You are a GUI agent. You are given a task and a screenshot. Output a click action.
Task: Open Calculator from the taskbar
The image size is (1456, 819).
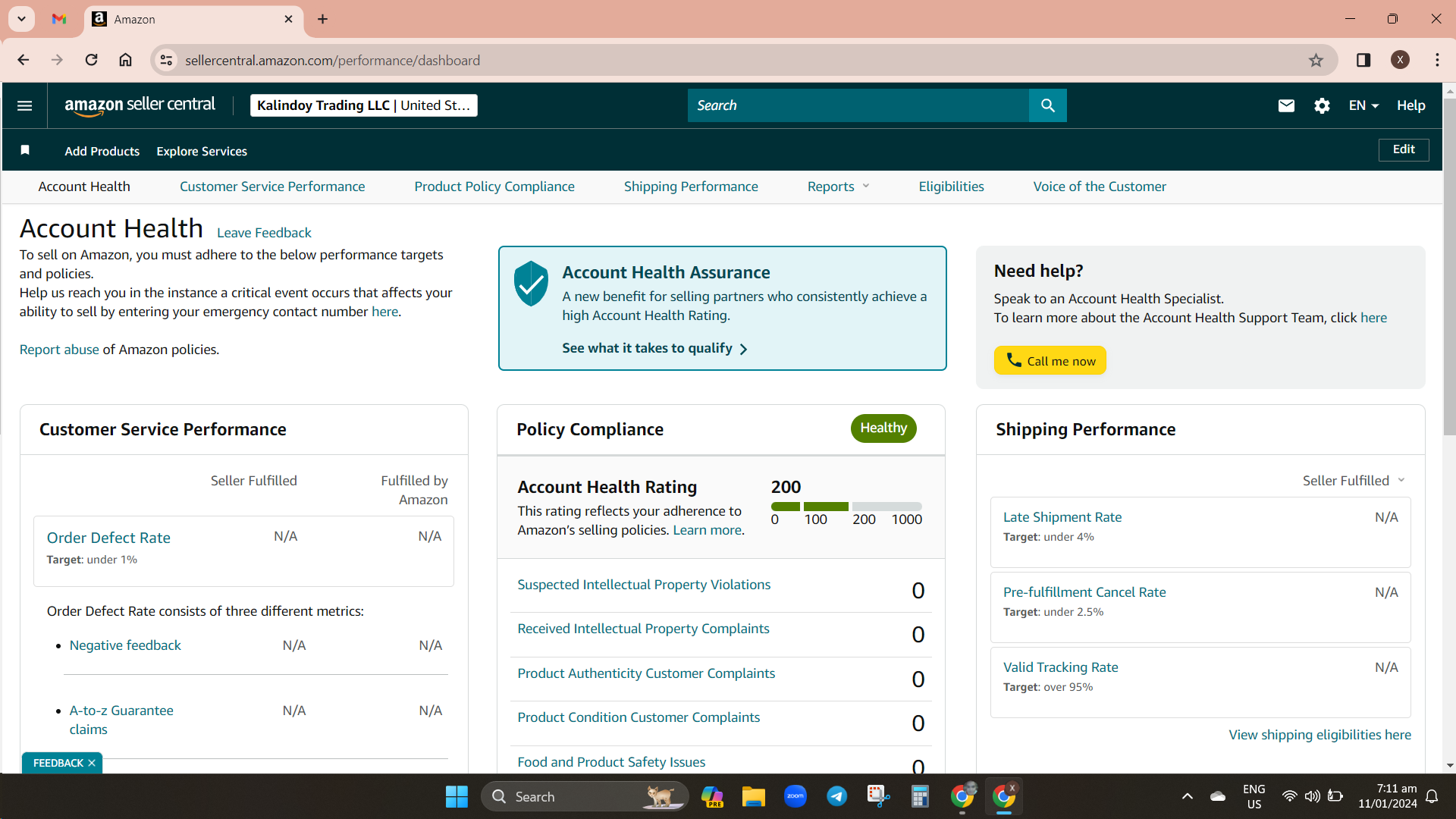point(920,796)
